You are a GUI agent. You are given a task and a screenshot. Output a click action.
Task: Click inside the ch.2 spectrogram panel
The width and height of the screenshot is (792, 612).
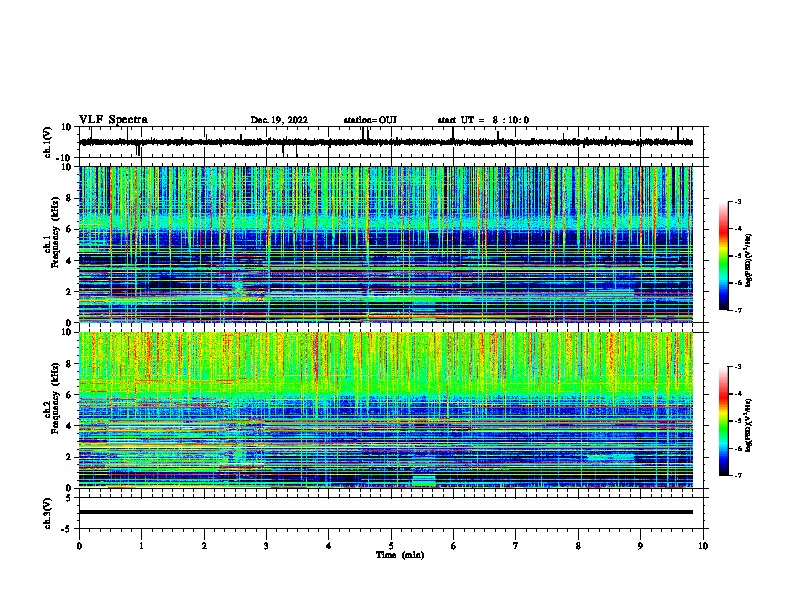[x=386, y=410]
